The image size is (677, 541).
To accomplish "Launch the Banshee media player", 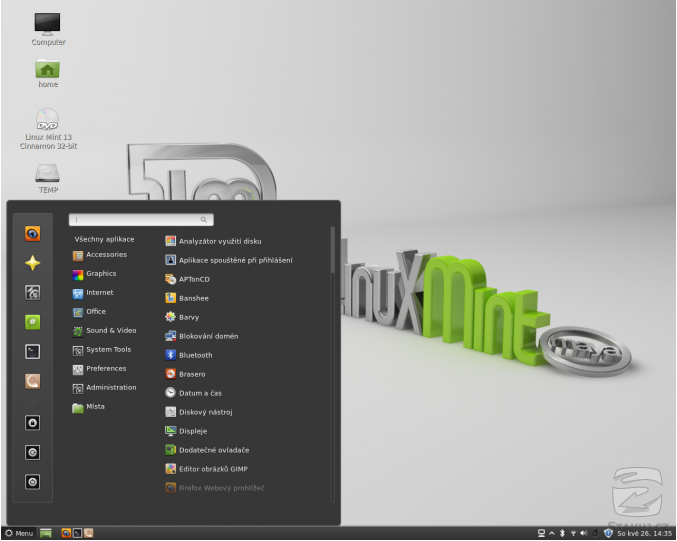I will pyautogui.click(x=187, y=298).
